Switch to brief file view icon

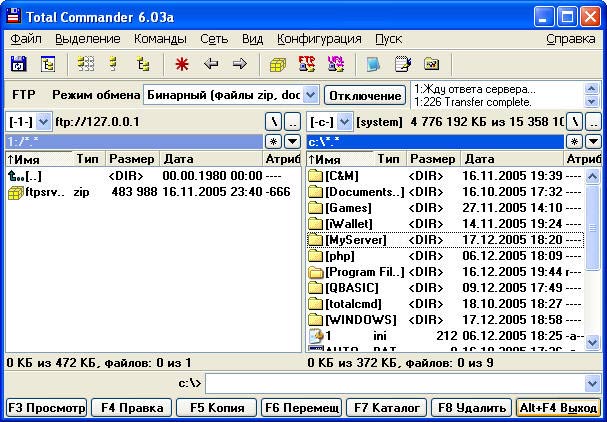coord(86,64)
